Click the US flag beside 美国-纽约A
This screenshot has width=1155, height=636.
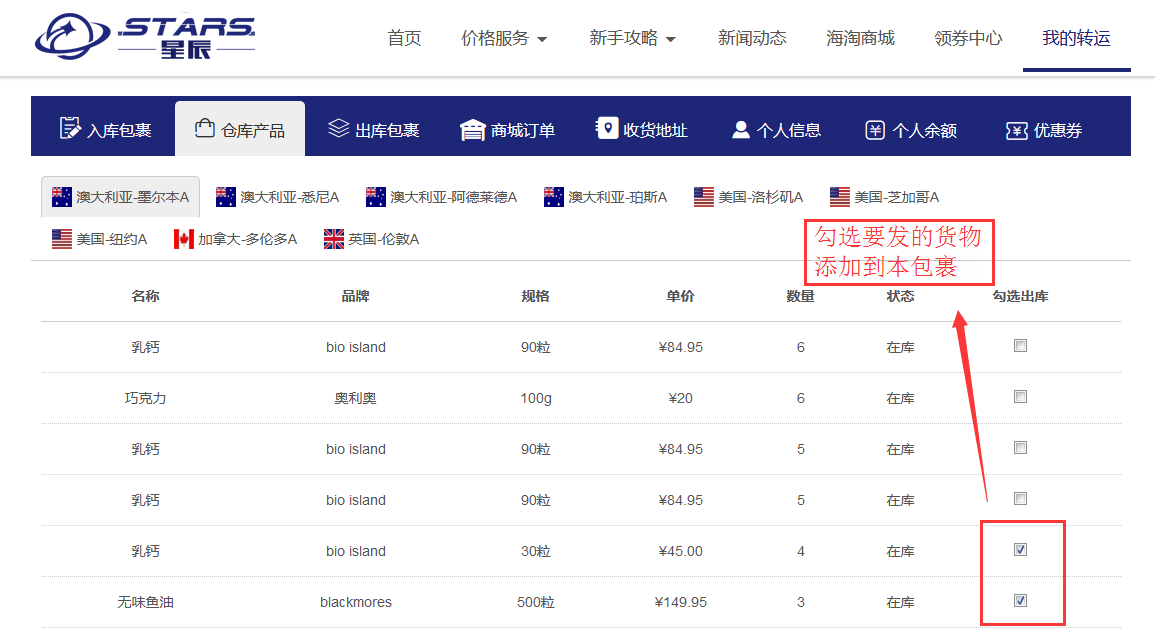(x=62, y=239)
